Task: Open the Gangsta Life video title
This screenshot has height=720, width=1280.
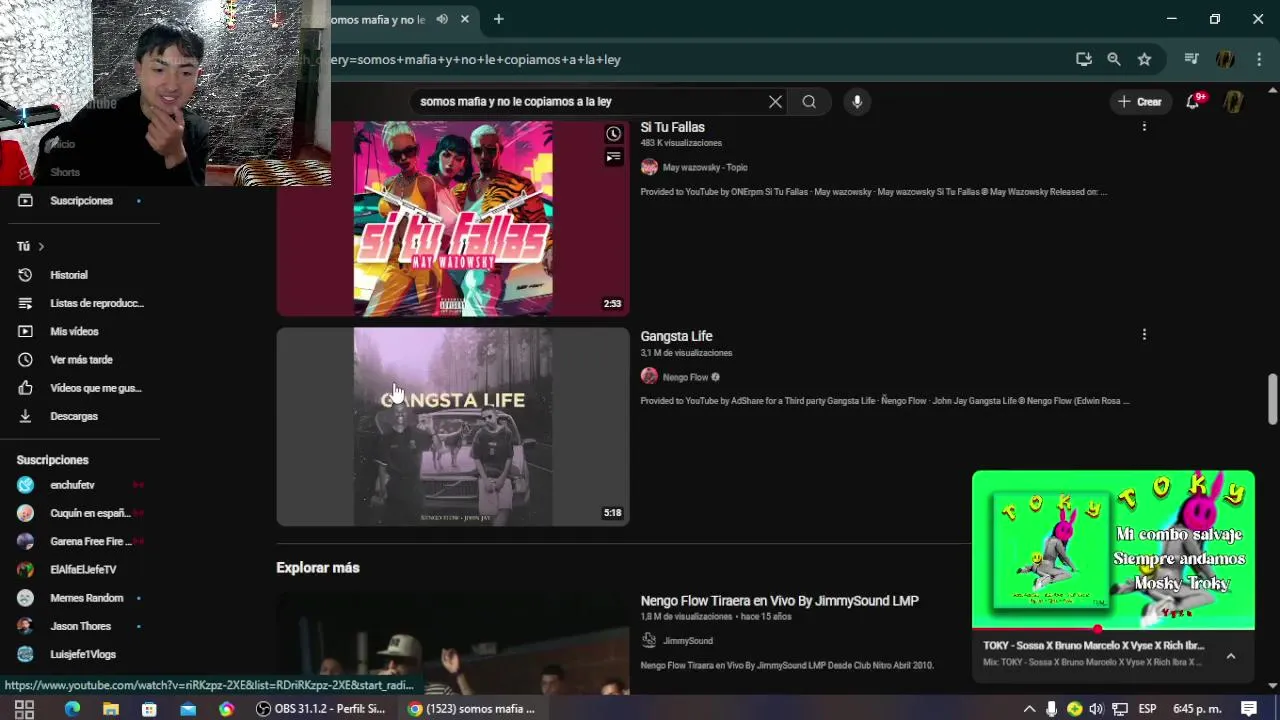Action: pyautogui.click(x=676, y=336)
